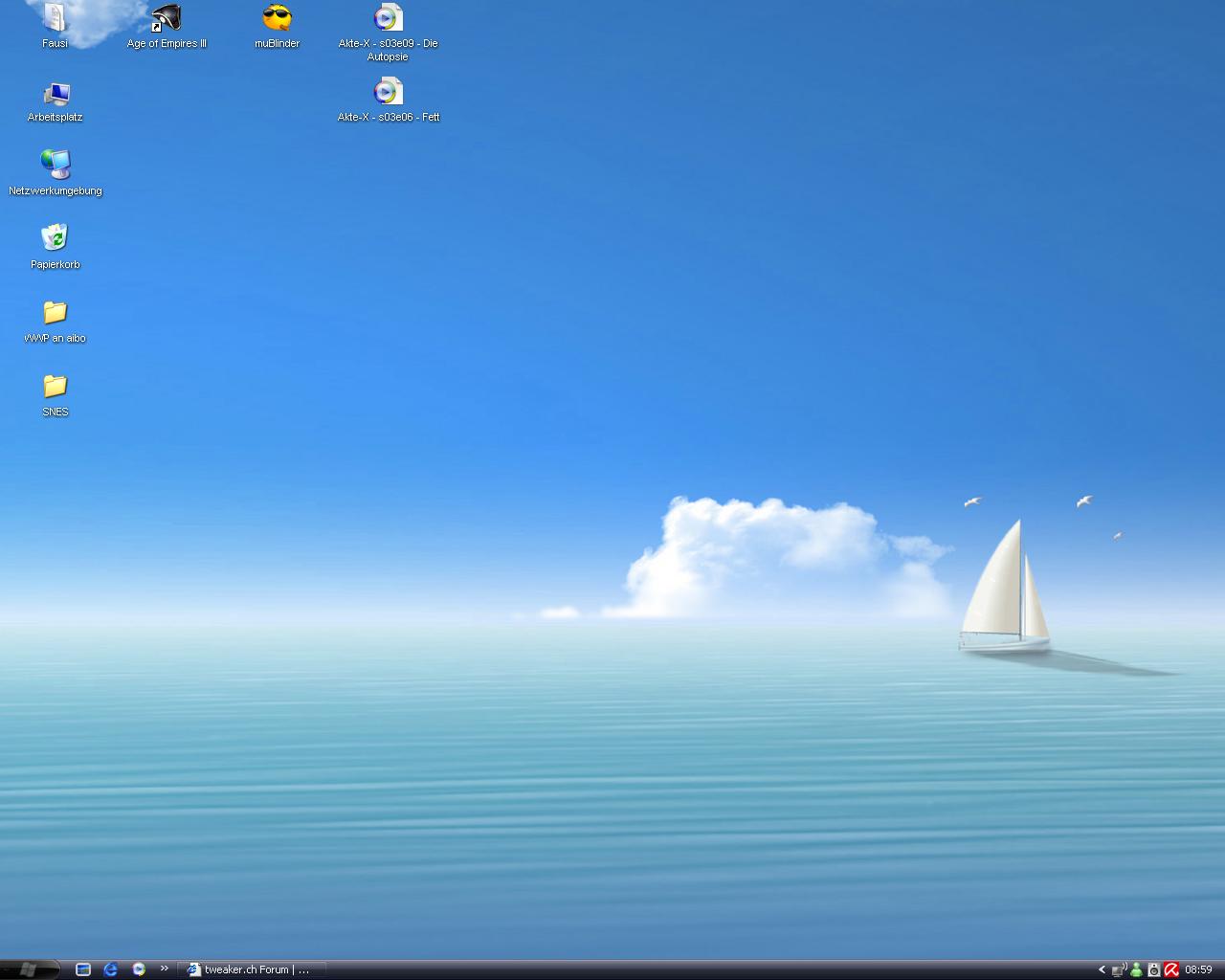
Task: Select the Fausi desktop icon
Action: (55, 19)
